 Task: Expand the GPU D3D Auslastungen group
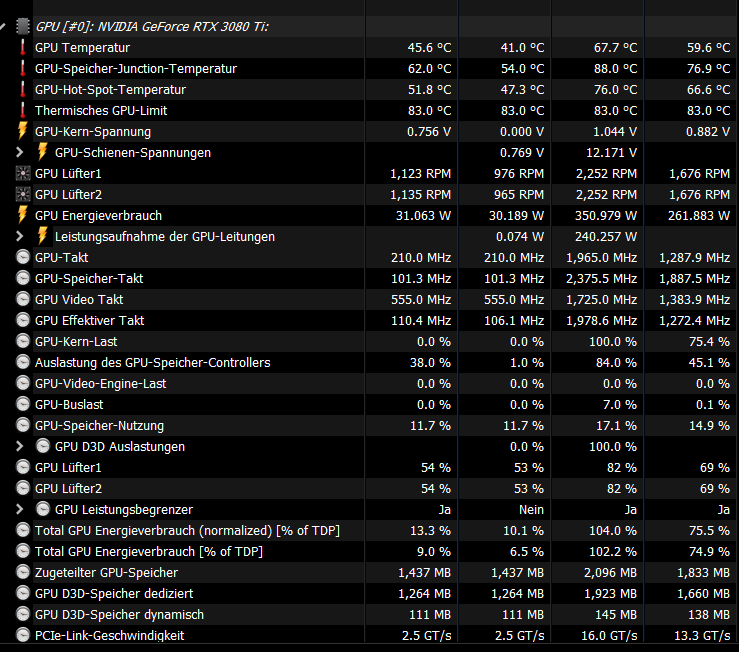[19, 446]
